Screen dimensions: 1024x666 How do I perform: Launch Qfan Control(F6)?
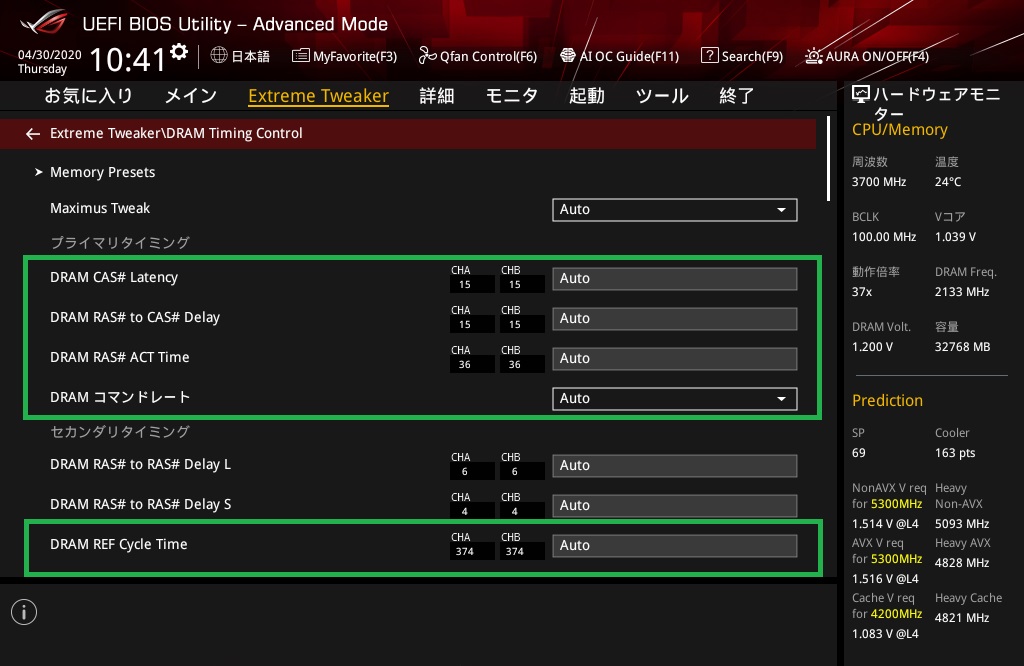coord(488,56)
